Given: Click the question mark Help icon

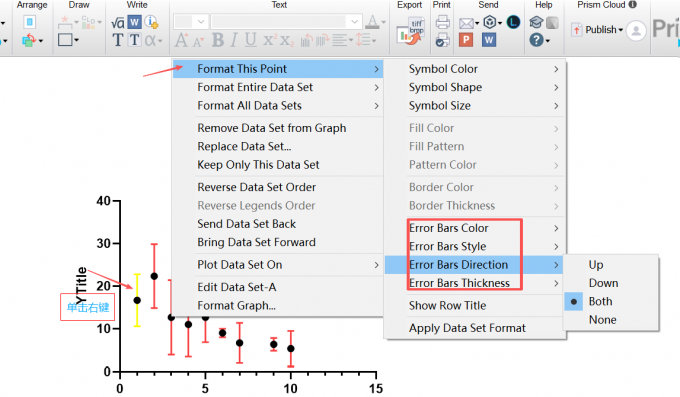Looking at the screenshot, I should coord(536,40).
